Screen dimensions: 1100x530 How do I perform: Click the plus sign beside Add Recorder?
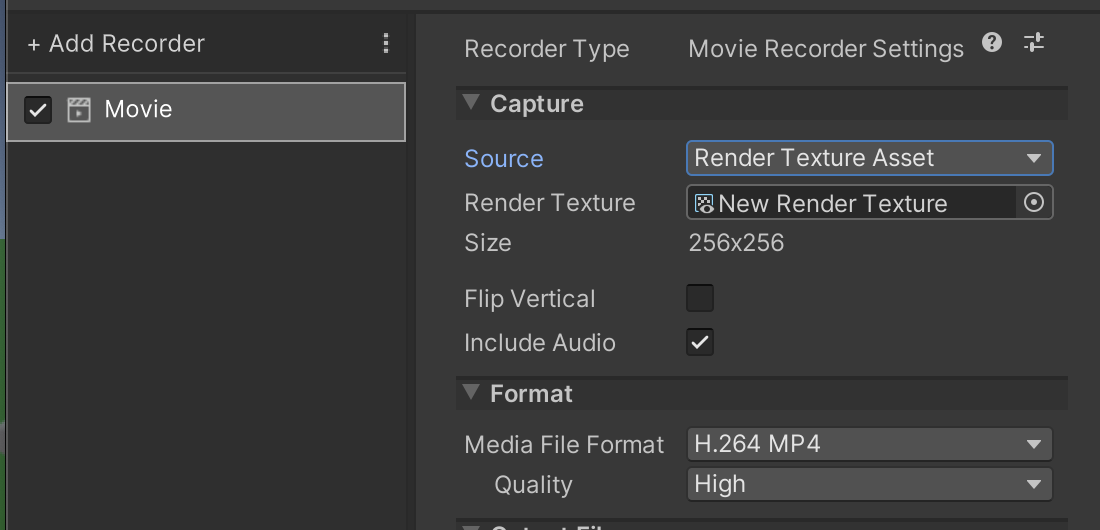pyautogui.click(x=34, y=44)
